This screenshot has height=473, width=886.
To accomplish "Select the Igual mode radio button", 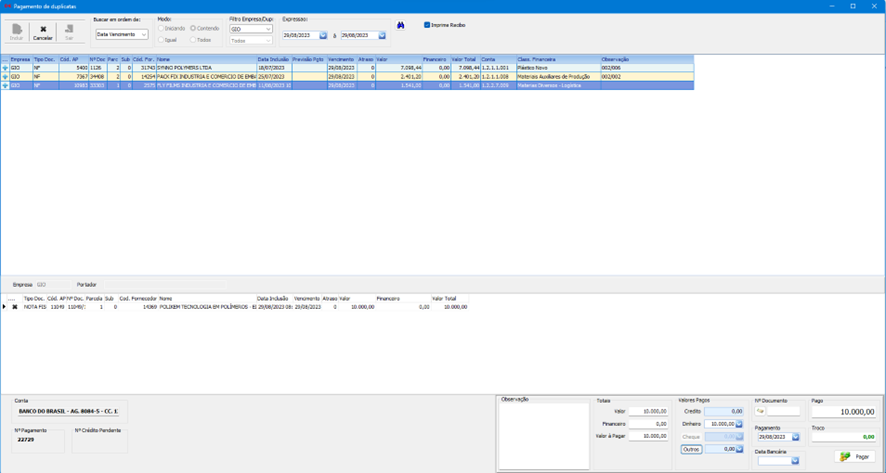I will point(161,40).
